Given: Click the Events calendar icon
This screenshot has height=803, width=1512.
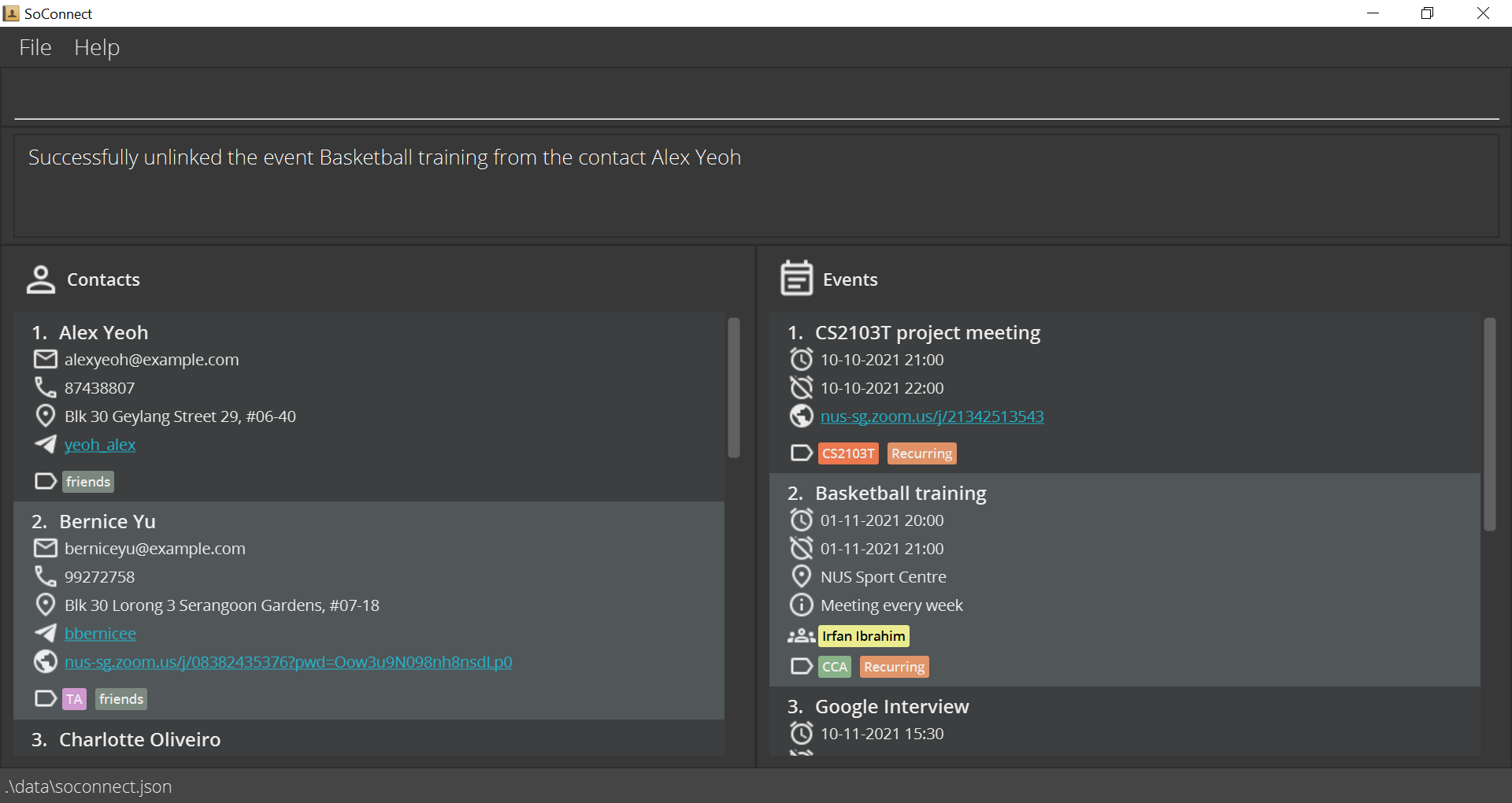Looking at the screenshot, I should pos(796,279).
